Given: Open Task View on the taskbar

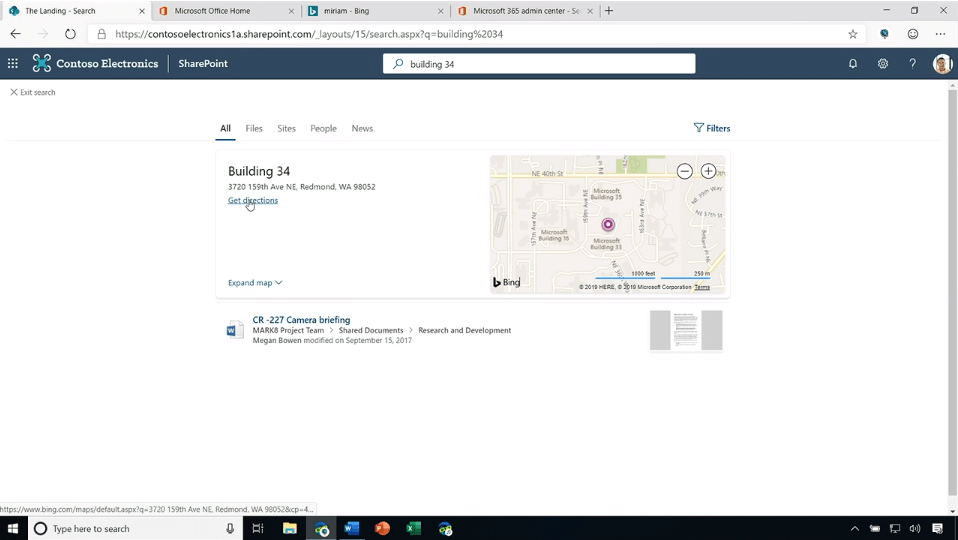Looking at the screenshot, I should point(258,528).
